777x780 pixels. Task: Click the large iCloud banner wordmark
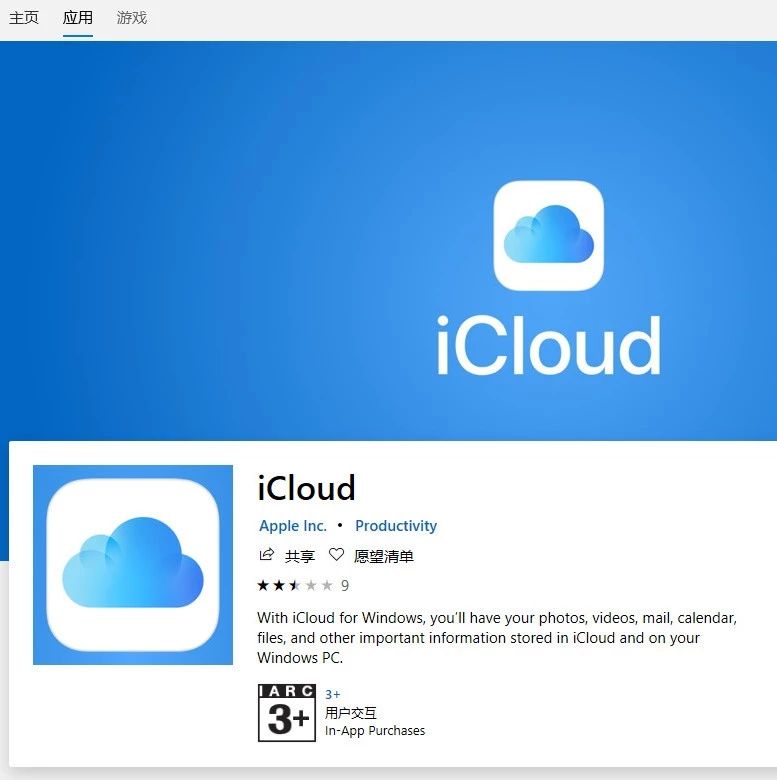point(549,345)
